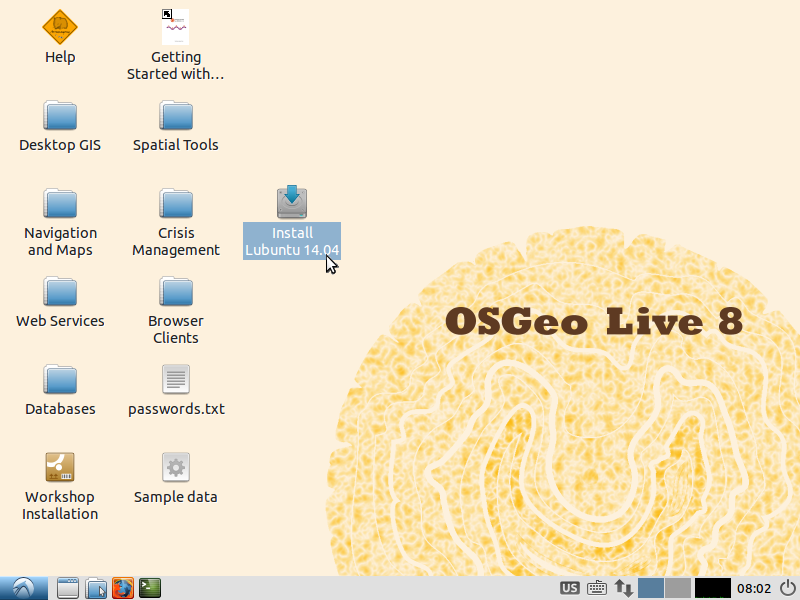The image size is (800, 600).
Task: Click the show desktop taskbar icon
Action: point(67,588)
